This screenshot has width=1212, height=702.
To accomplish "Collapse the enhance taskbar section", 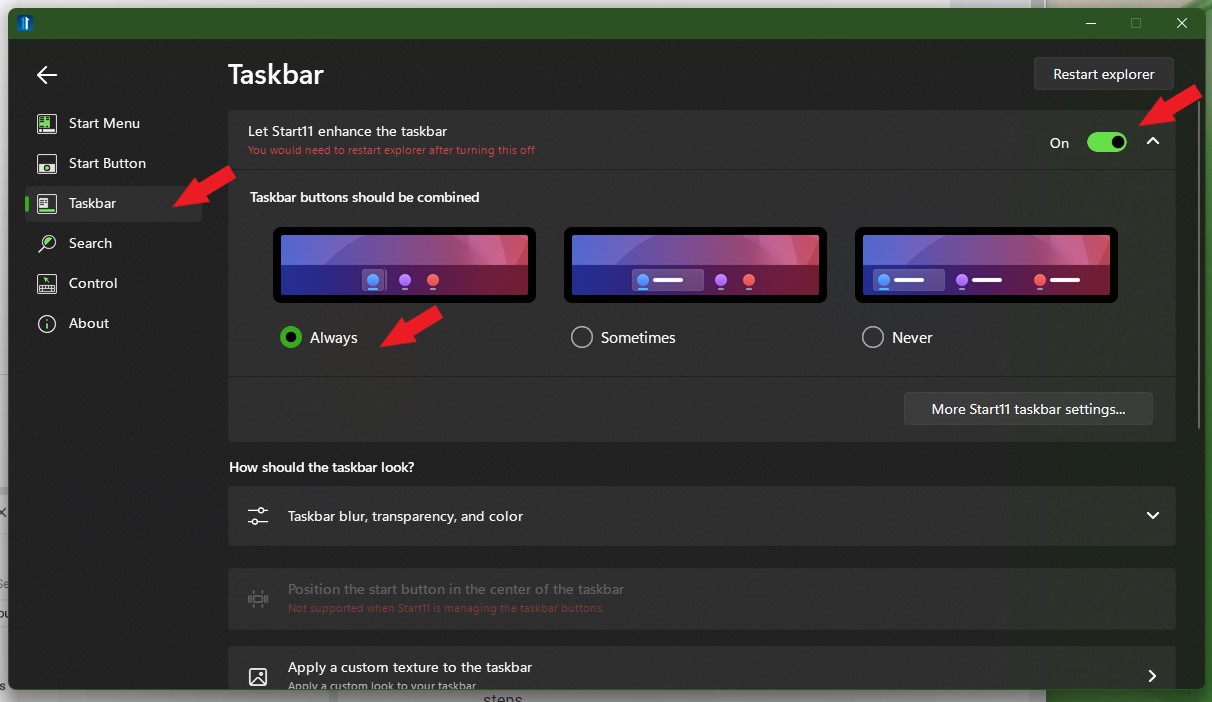I will (1153, 142).
